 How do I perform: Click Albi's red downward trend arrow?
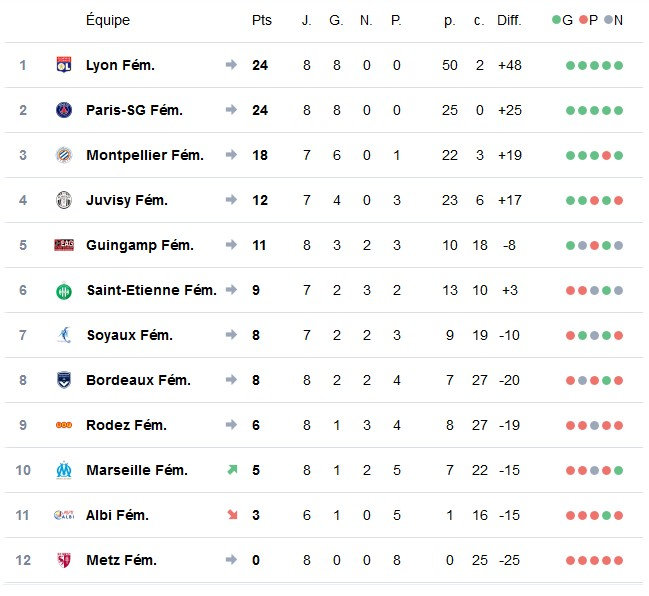[x=231, y=515]
